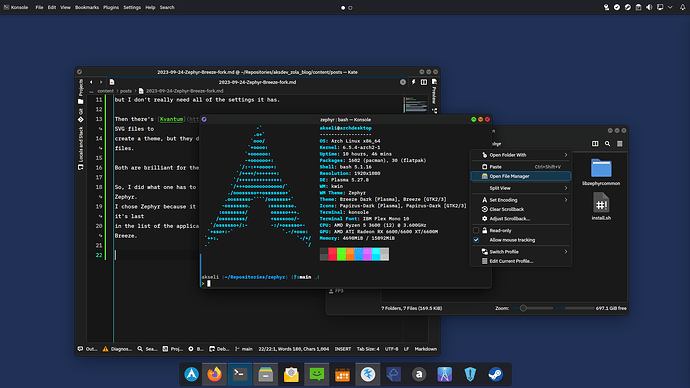690x388 pixels.
Task: Open the Konsole terminal dock icon
Action: [240, 374]
